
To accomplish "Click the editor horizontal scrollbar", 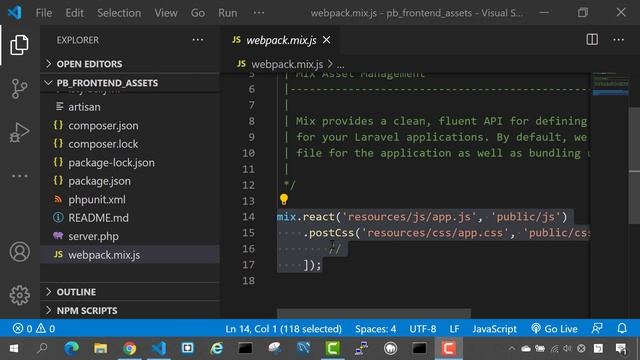I will coord(373,313).
